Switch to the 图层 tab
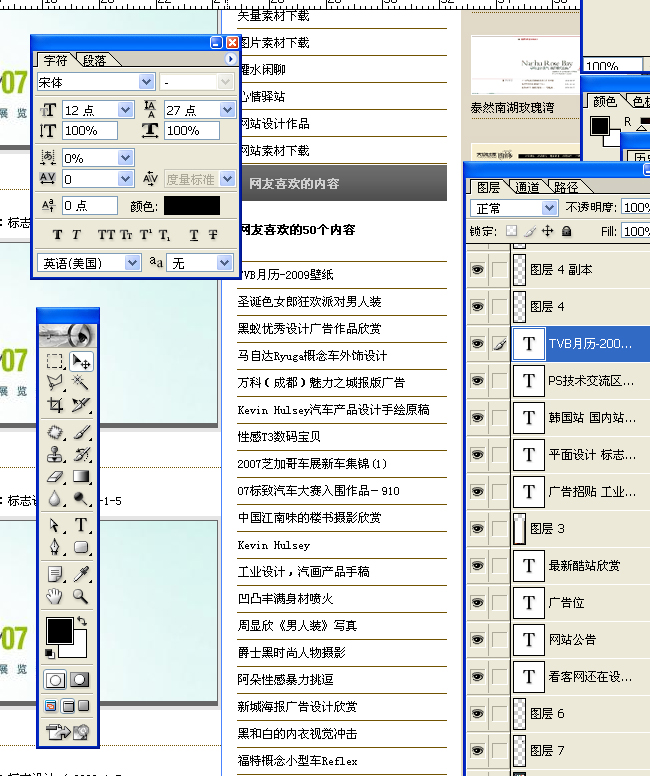 489,187
